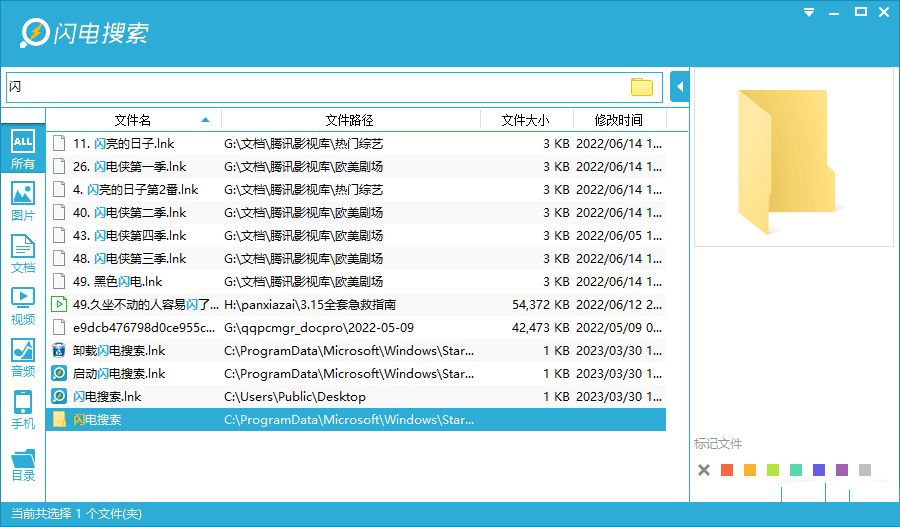Minimize the 闪电搜索 window

click(834, 12)
